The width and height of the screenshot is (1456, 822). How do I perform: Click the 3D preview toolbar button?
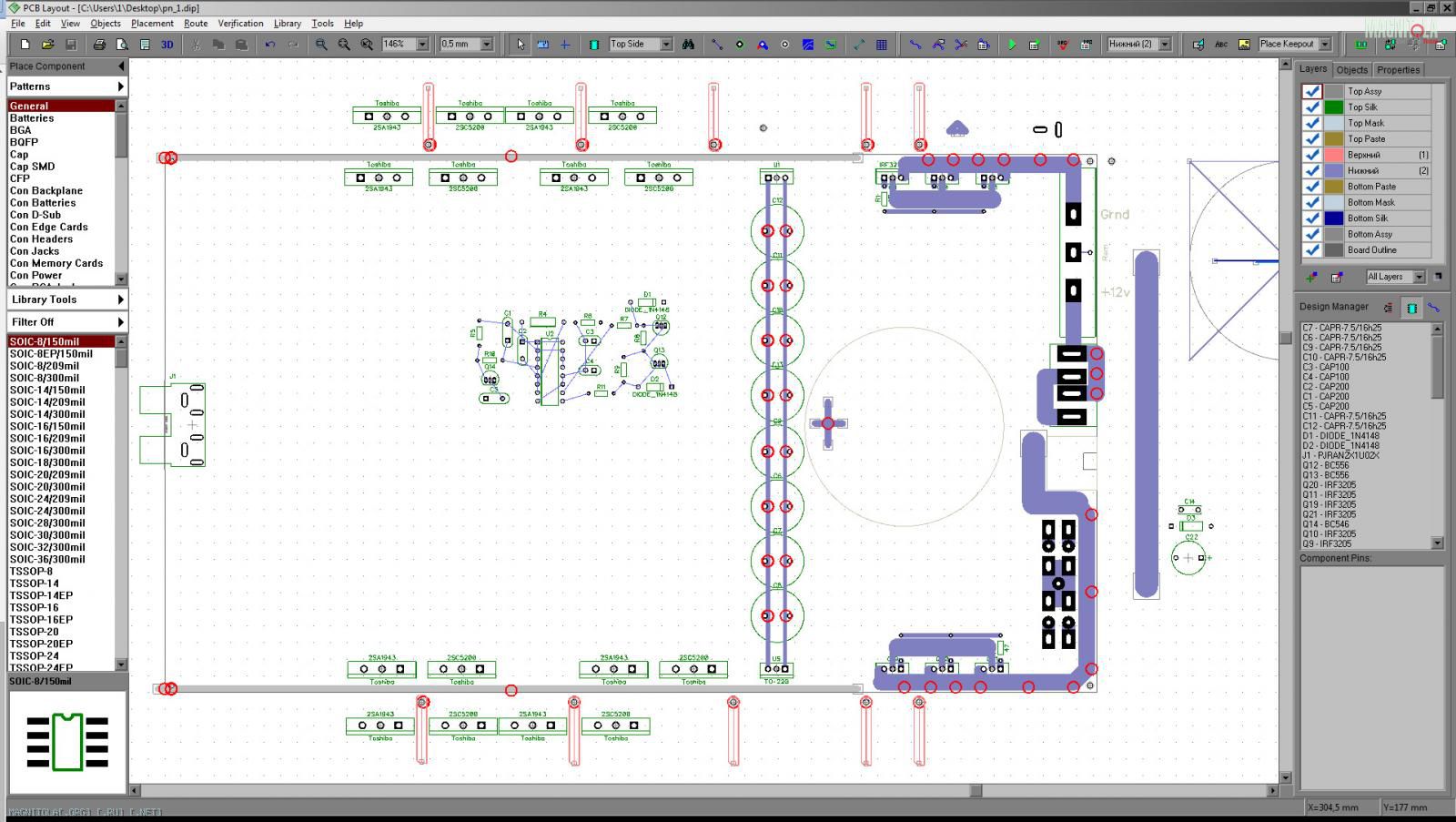tap(167, 44)
